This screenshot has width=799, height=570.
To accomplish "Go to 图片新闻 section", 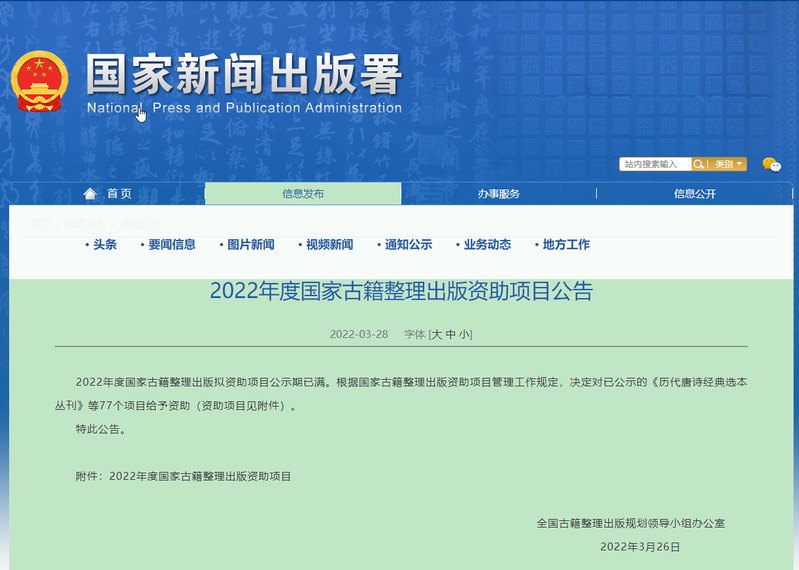I will tap(250, 245).
